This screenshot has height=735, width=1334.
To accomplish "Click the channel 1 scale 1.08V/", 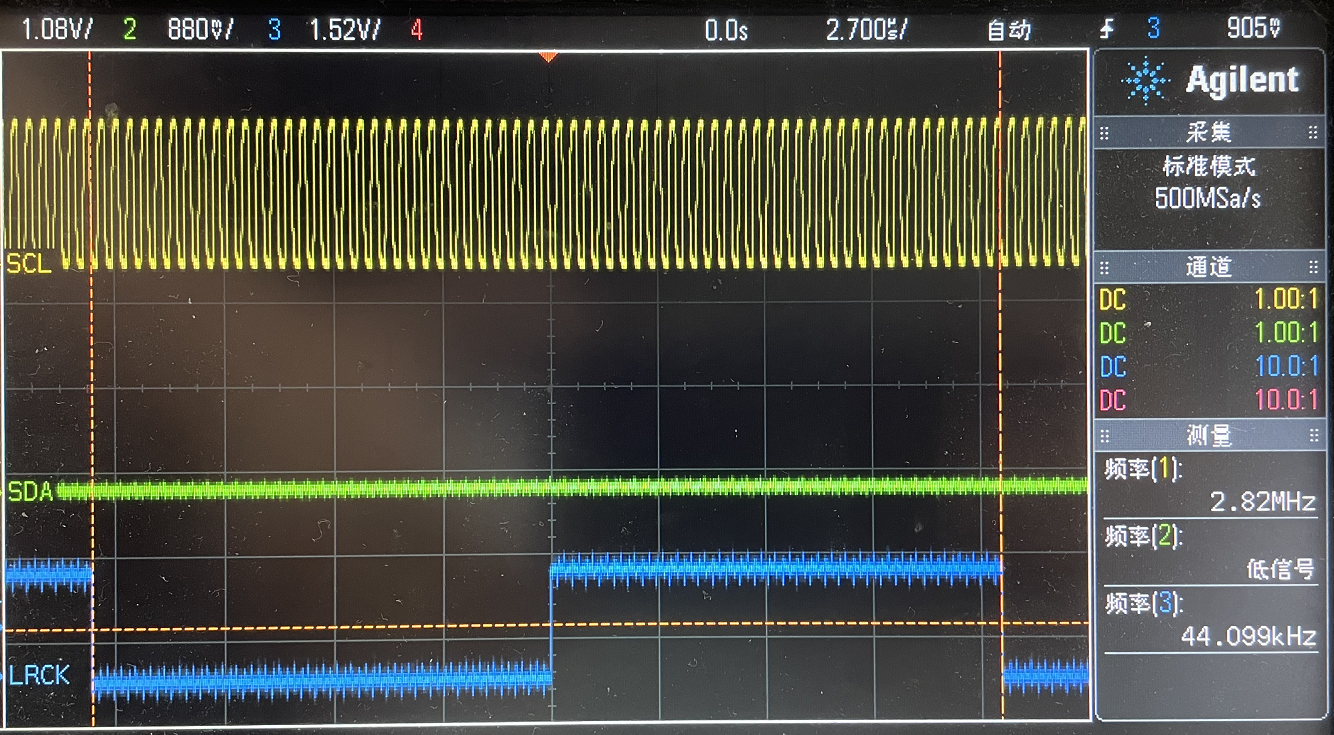I will 58,30.
